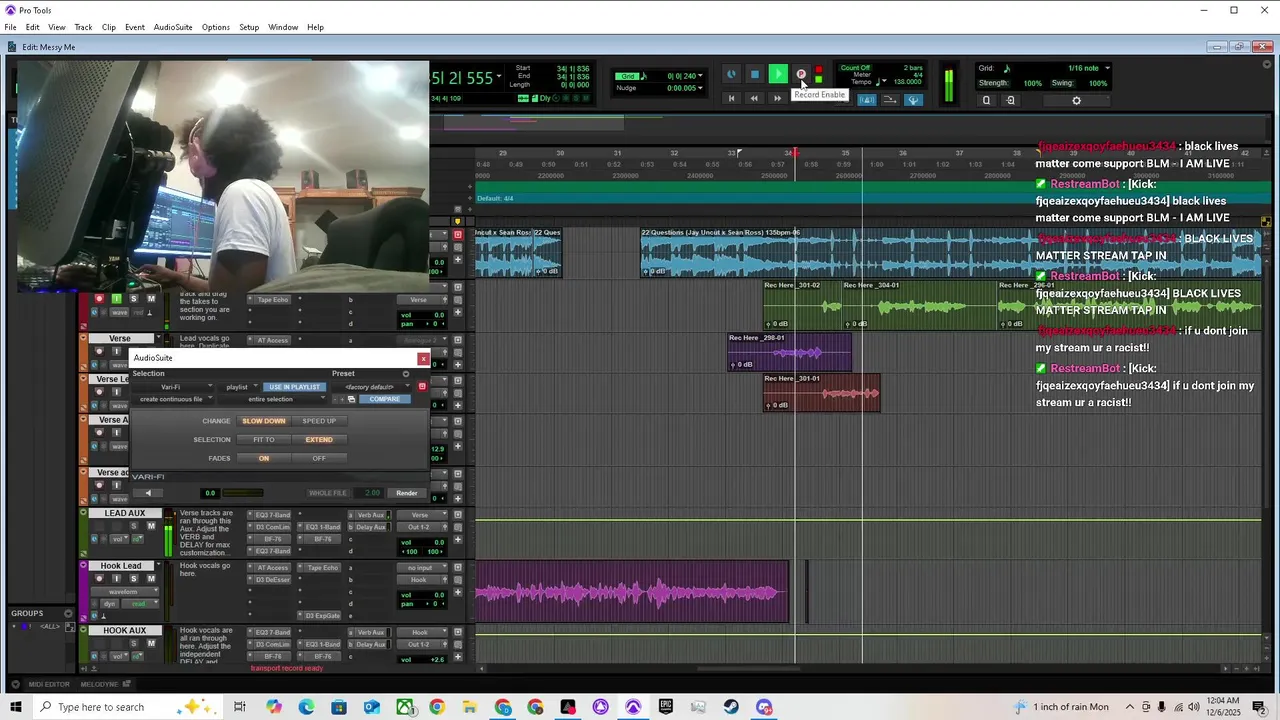Click the MIDI EDITOR tab at bottom
Viewport: 1280px width, 720px height.
(49, 684)
